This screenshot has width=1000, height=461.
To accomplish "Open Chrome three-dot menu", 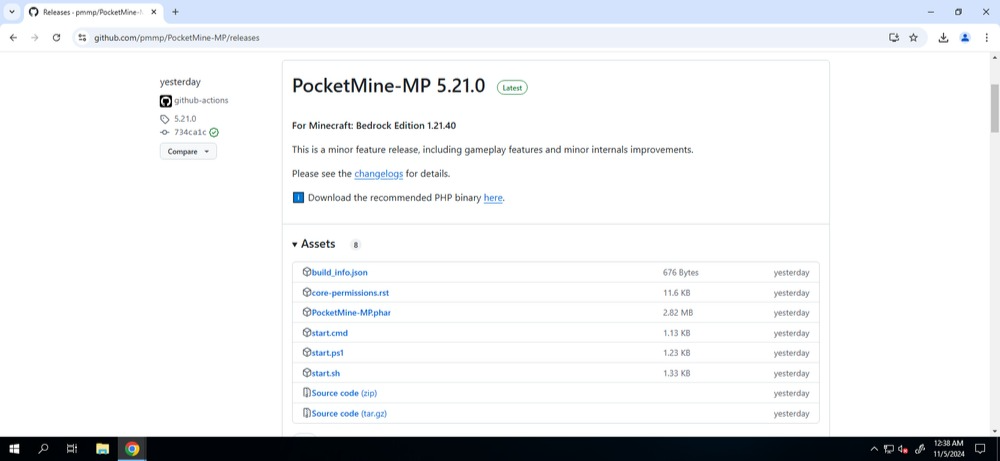I will 986,38.
